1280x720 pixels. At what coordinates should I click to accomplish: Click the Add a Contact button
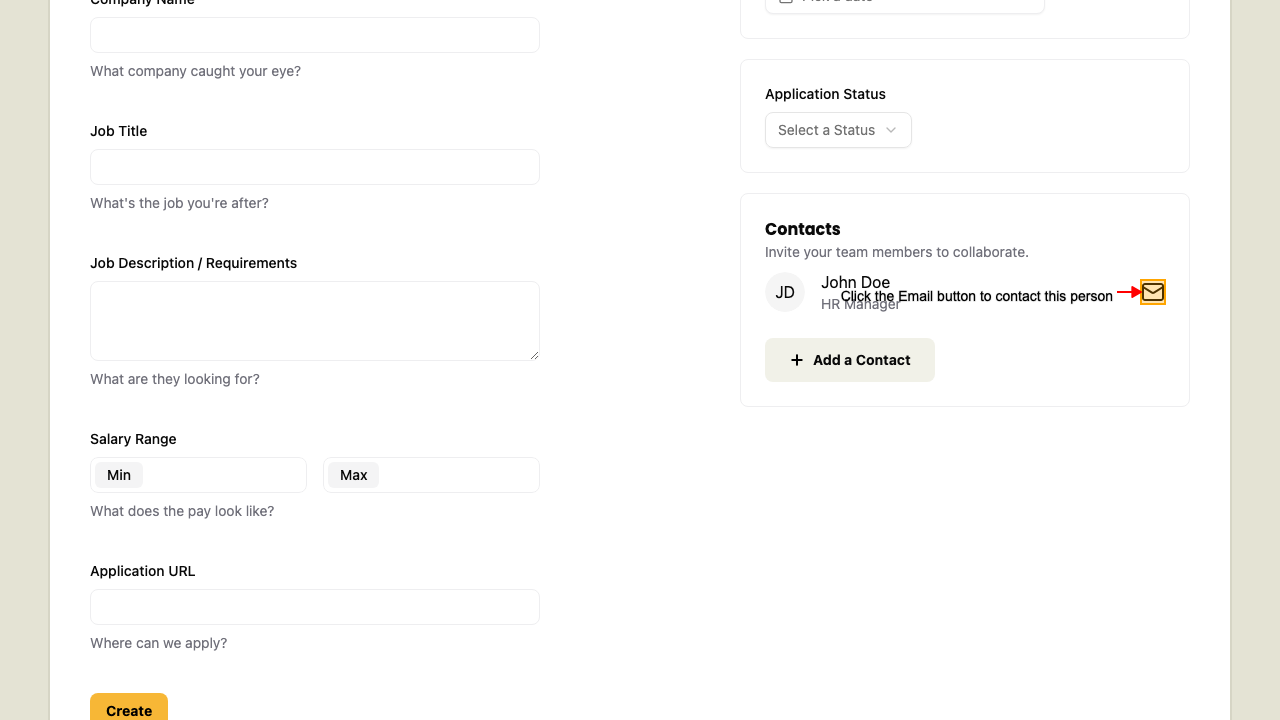tap(849, 359)
